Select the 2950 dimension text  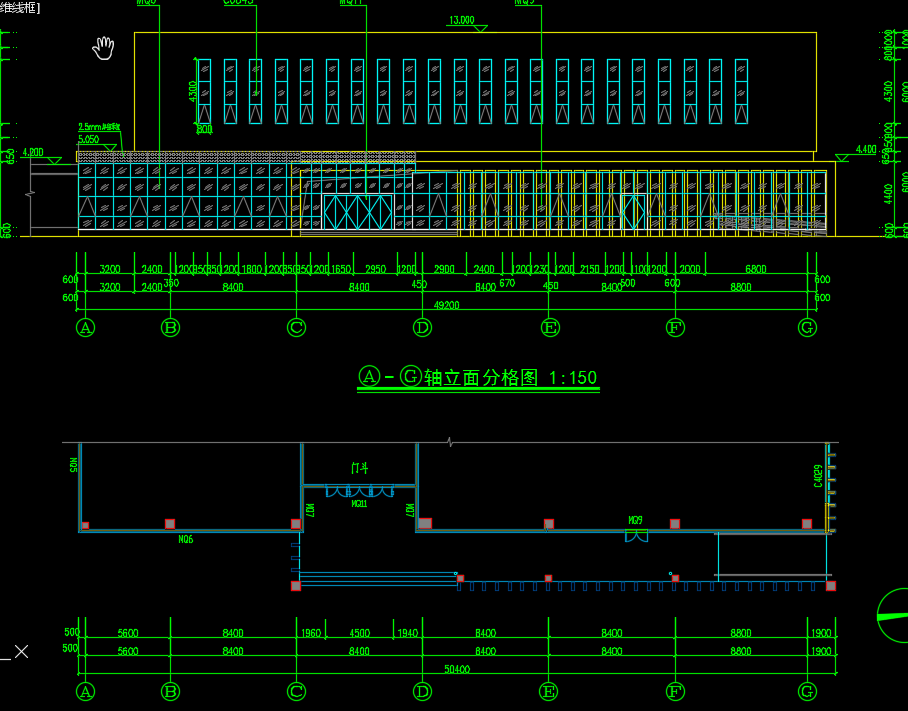coord(375,269)
